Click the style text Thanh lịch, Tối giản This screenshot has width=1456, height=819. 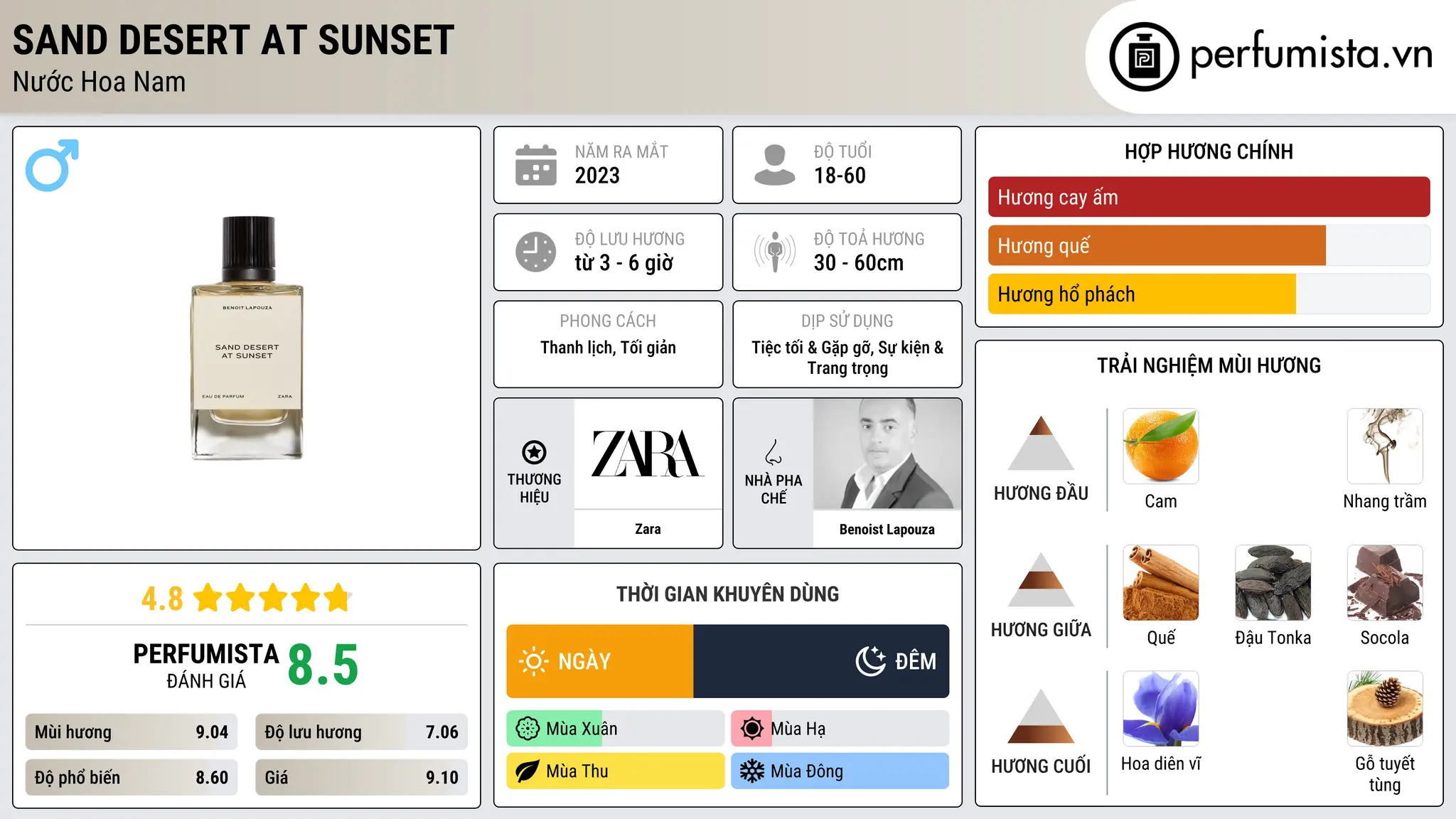tap(608, 348)
